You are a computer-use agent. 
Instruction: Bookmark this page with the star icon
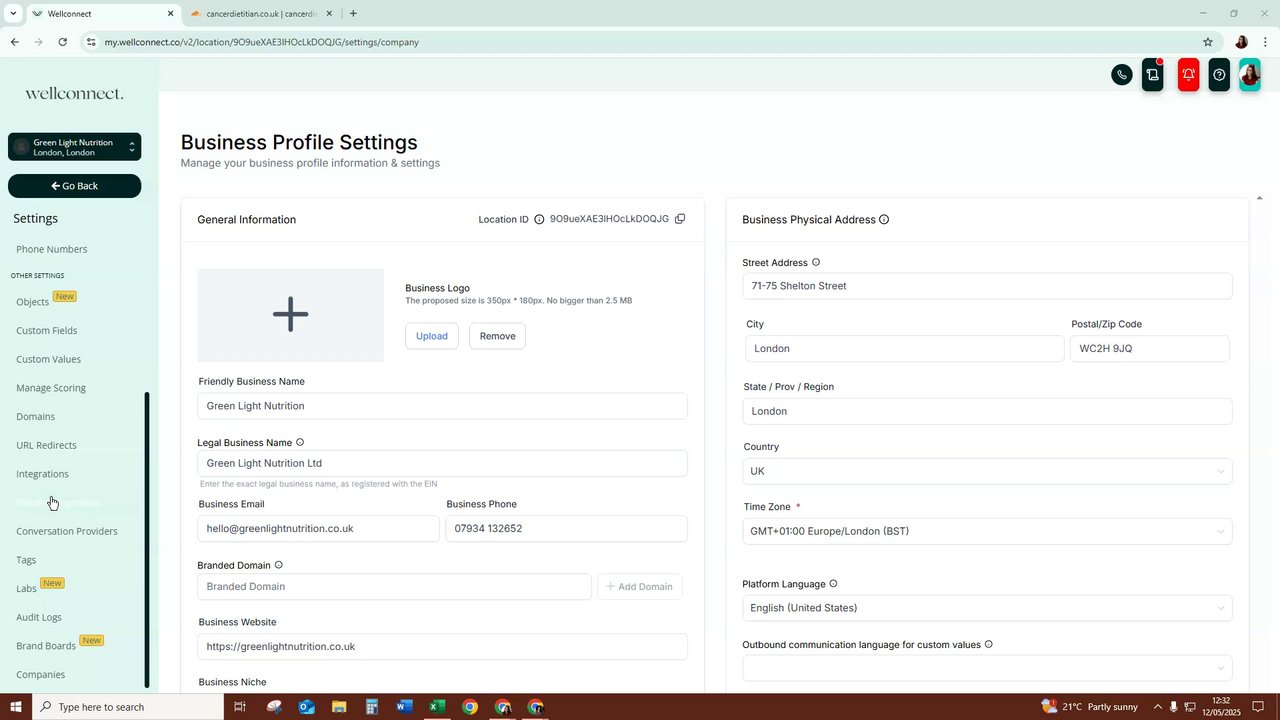(x=1208, y=42)
